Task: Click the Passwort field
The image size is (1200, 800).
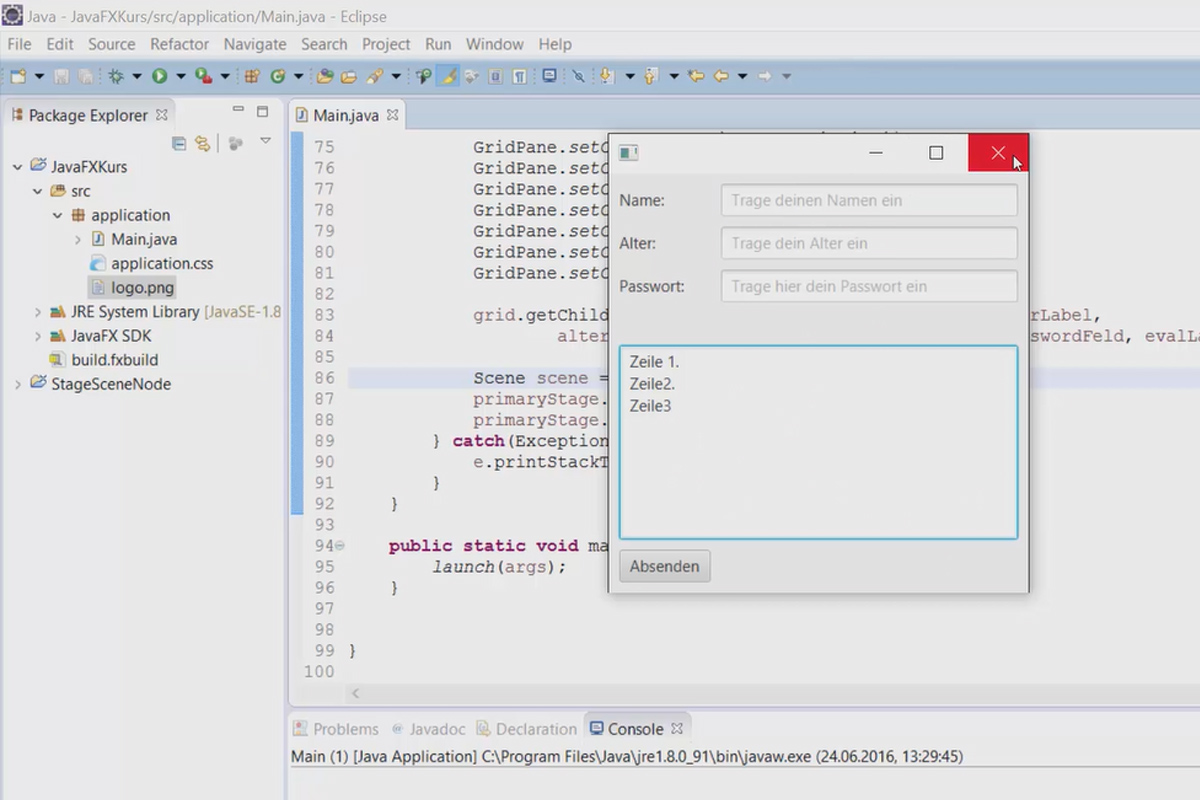Action: pyautogui.click(x=869, y=286)
